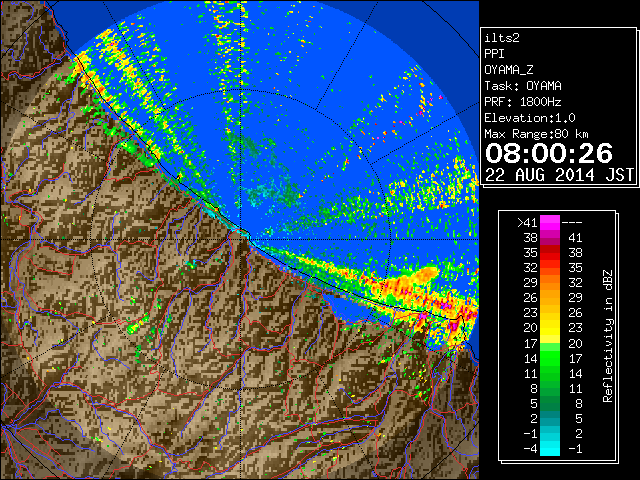
Task: Pick the green 11–14 dBZ legend swatch
Action: 549,373
